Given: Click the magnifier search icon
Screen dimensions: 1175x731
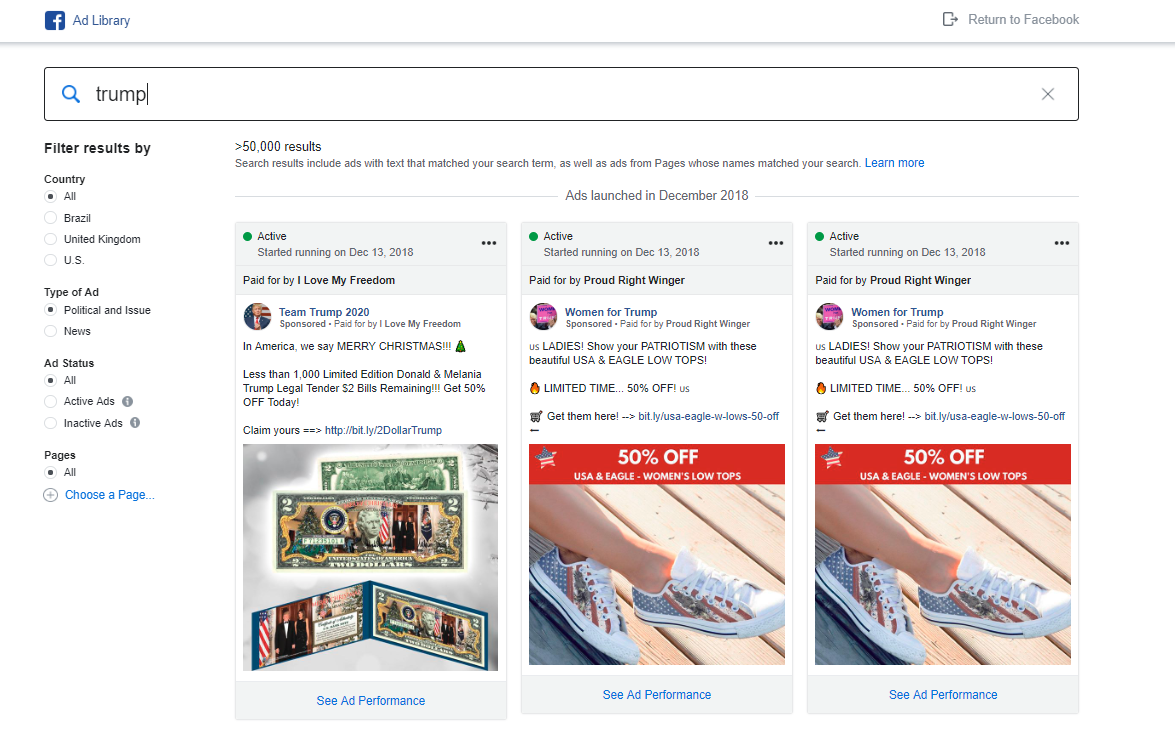Looking at the screenshot, I should (70, 94).
